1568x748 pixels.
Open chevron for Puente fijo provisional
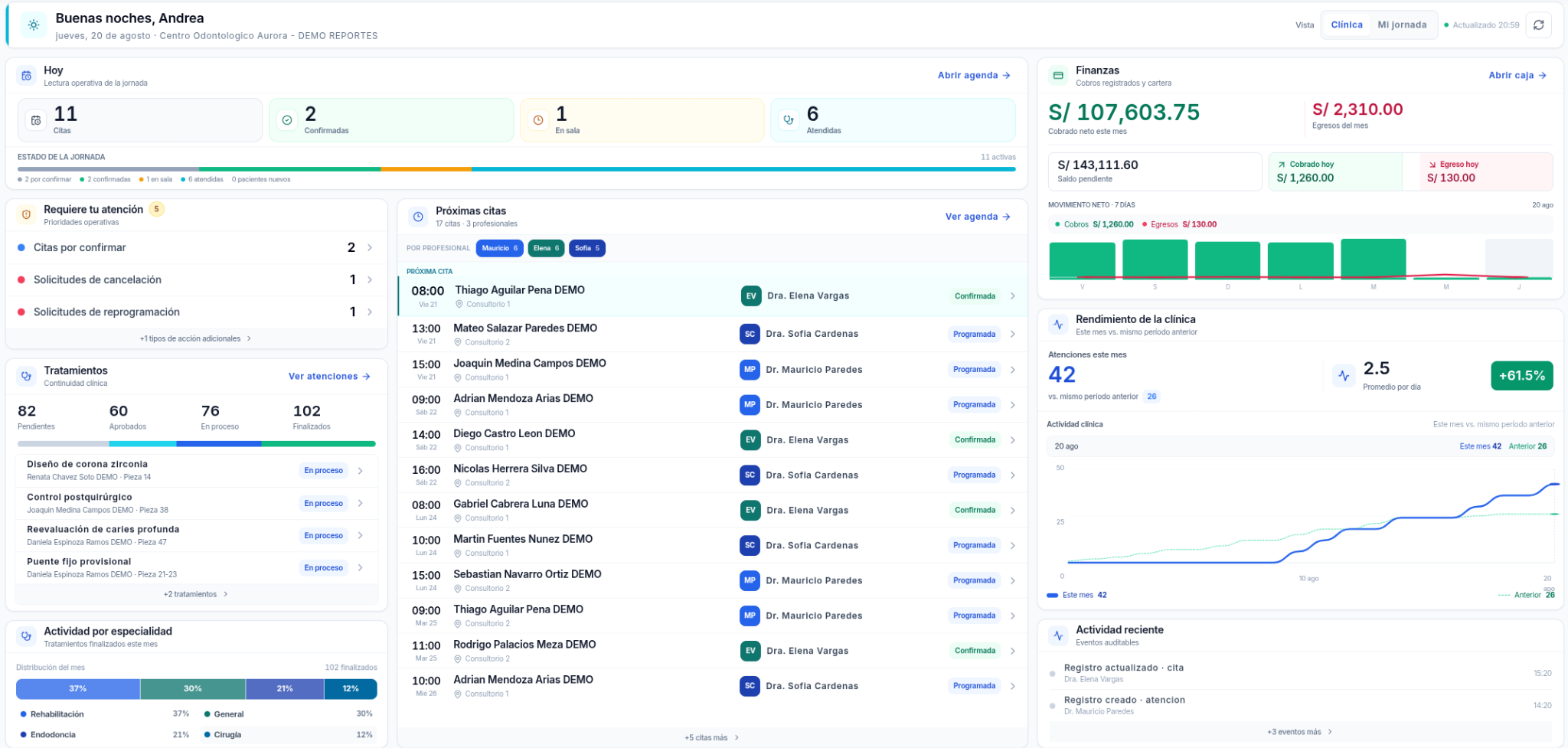[361, 568]
